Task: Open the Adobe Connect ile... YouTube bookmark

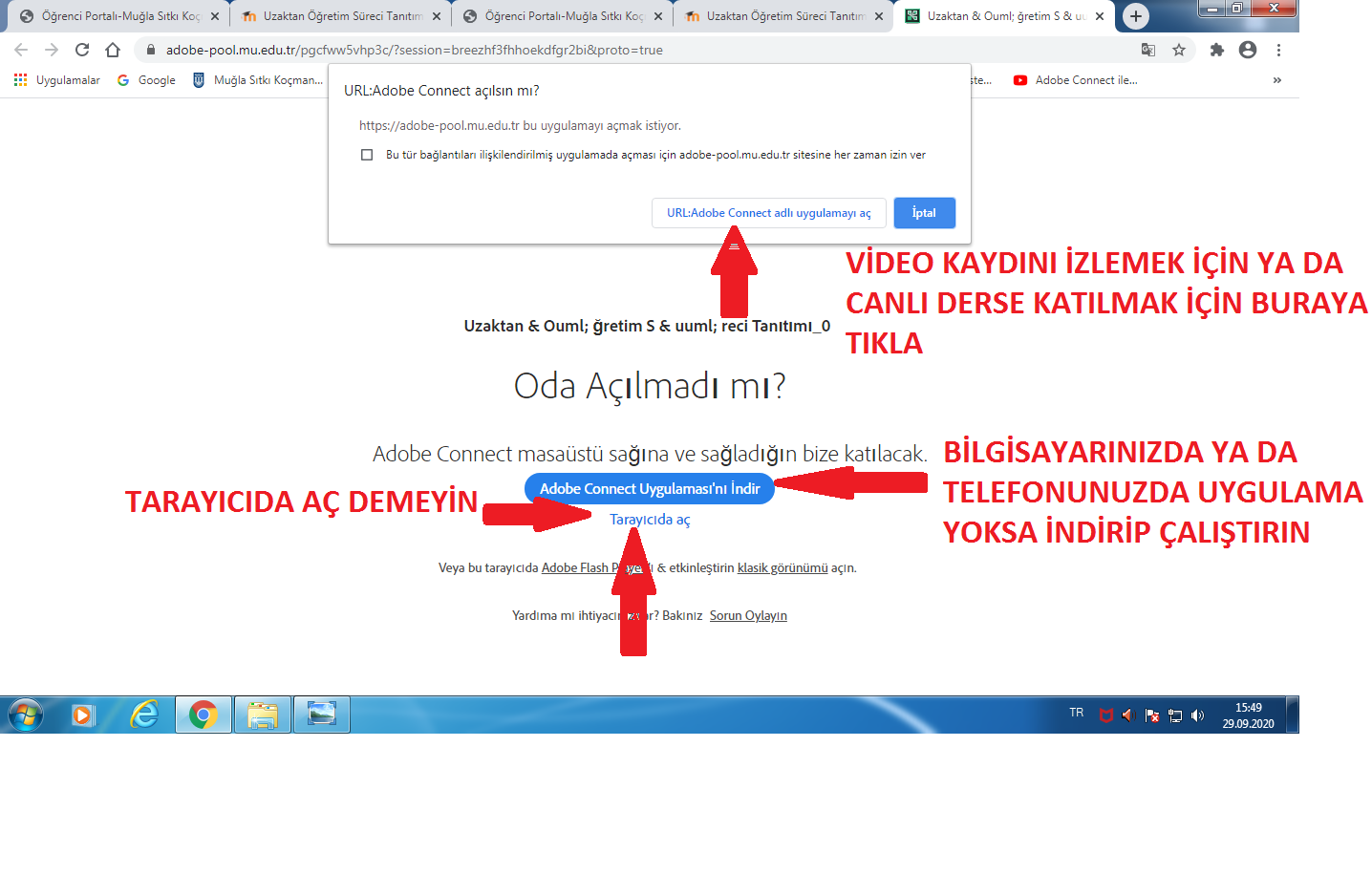Action: (1076, 80)
